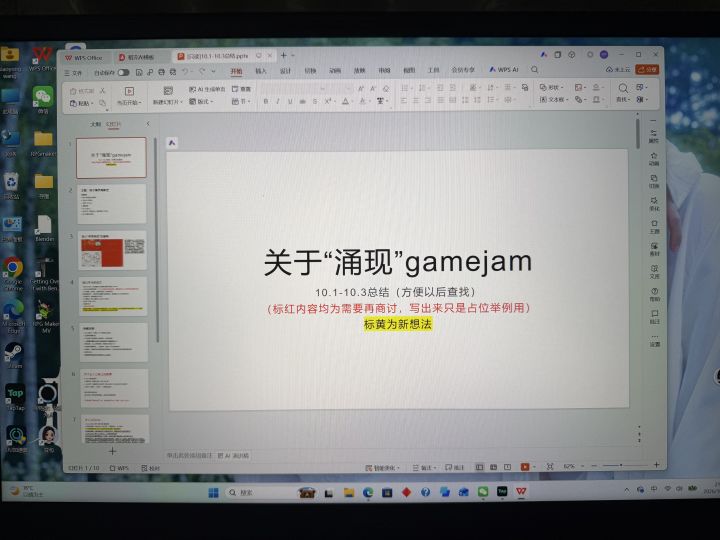720x540 pixels.
Task: Click the cut scissors icon
Action: pyautogui.click(x=102, y=91)
